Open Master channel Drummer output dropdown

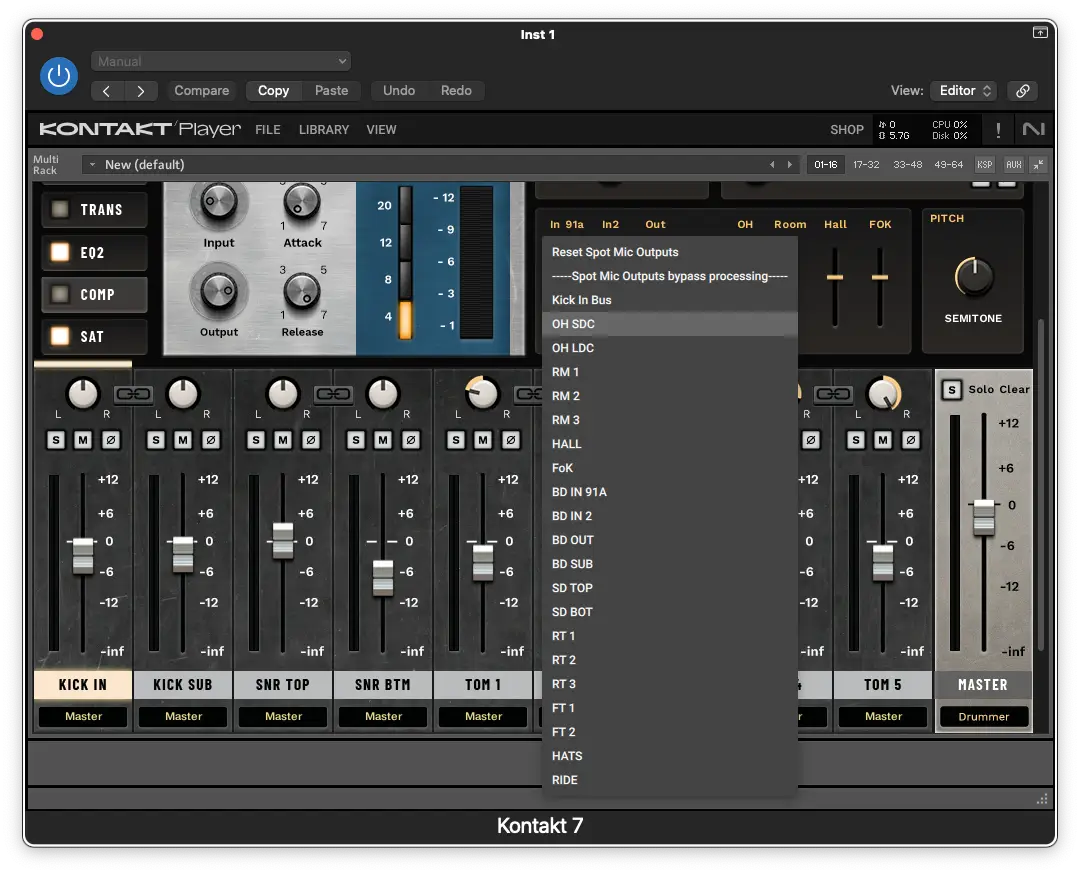click(x=984, y=716)
